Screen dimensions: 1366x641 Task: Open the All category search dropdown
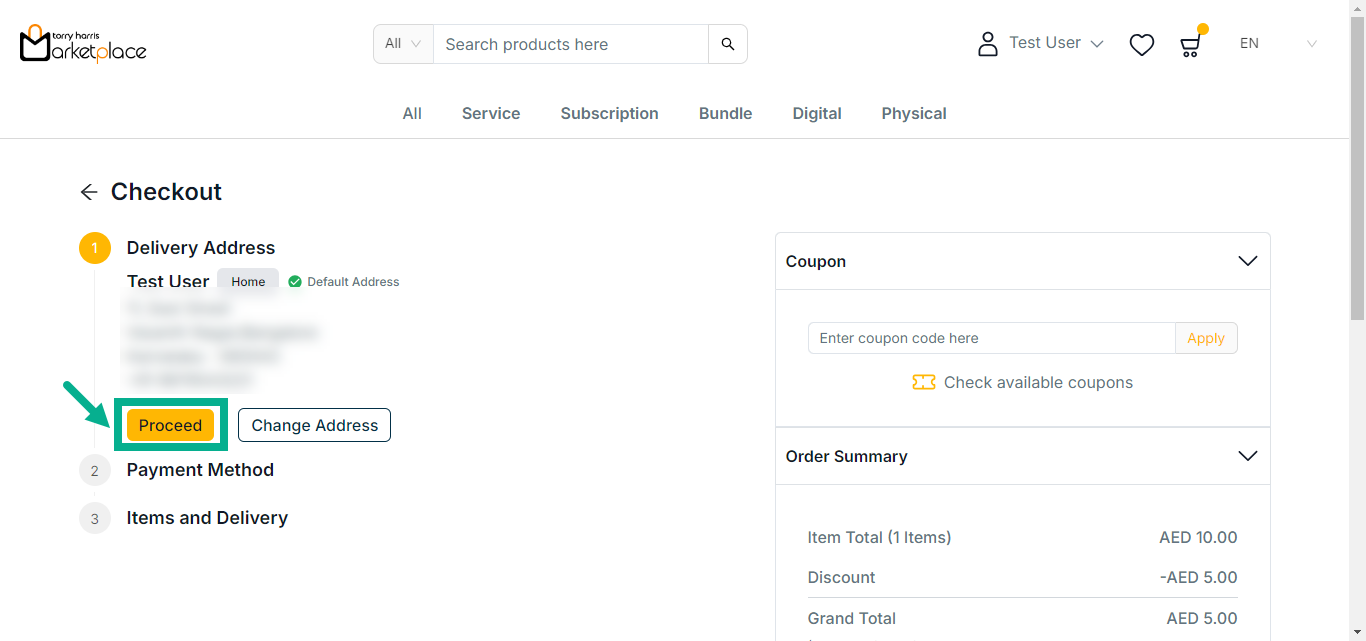click(x=403, y=44)
